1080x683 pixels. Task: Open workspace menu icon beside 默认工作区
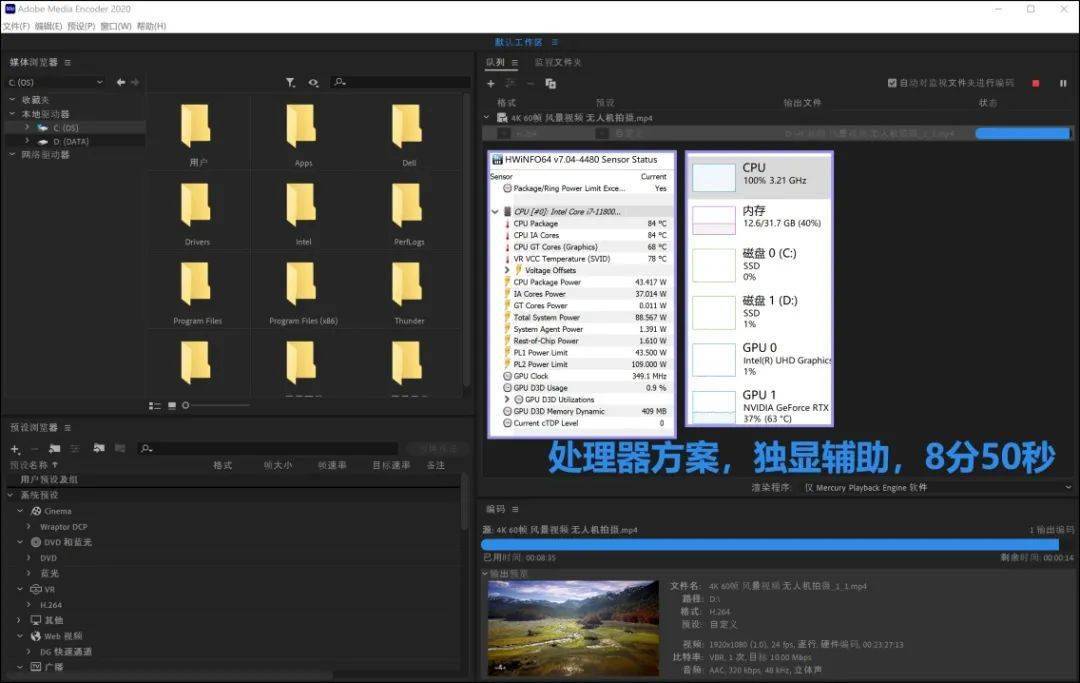coord(554,42)
